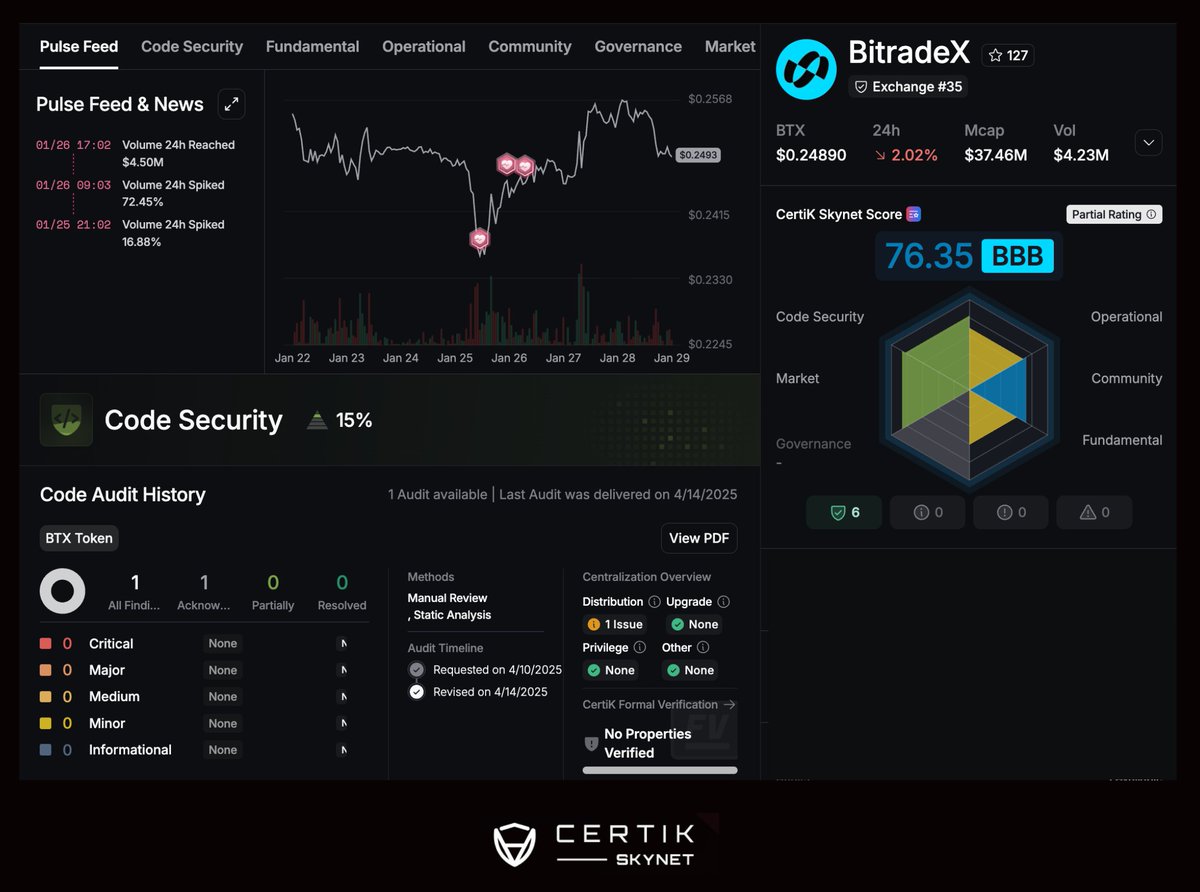The image size is (1200, 892).
Task: Switch to the Pulse Feed tab
Action: (79, 46)
